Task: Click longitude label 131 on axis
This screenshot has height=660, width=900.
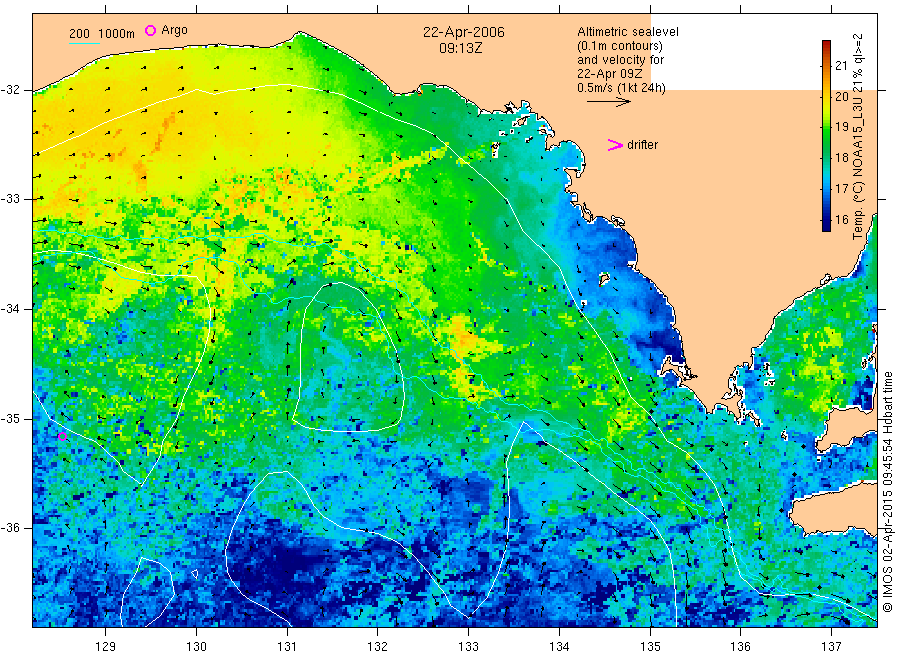Action: coord(287,647)
